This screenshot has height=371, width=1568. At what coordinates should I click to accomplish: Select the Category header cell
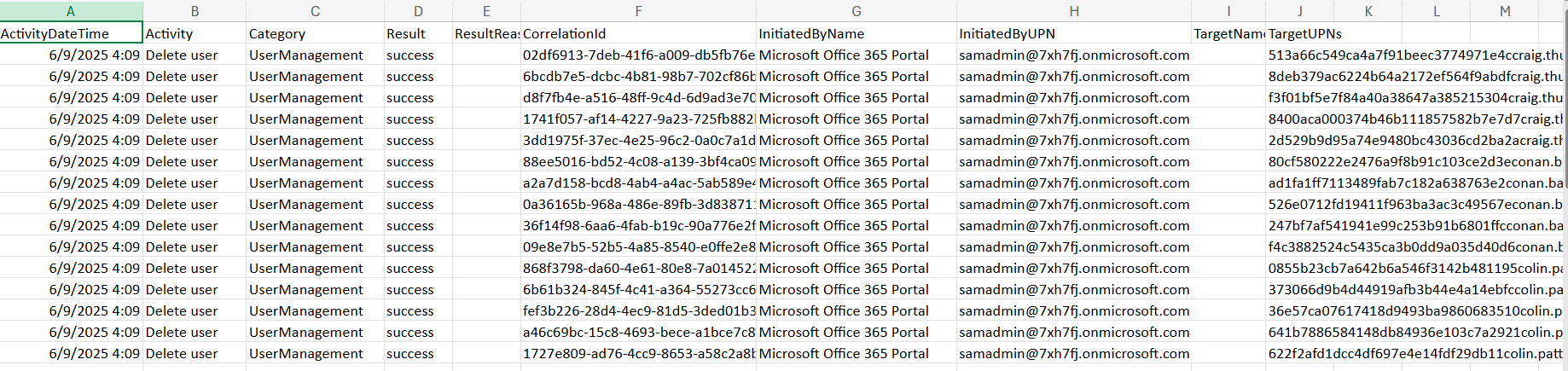tap(315, 34)
